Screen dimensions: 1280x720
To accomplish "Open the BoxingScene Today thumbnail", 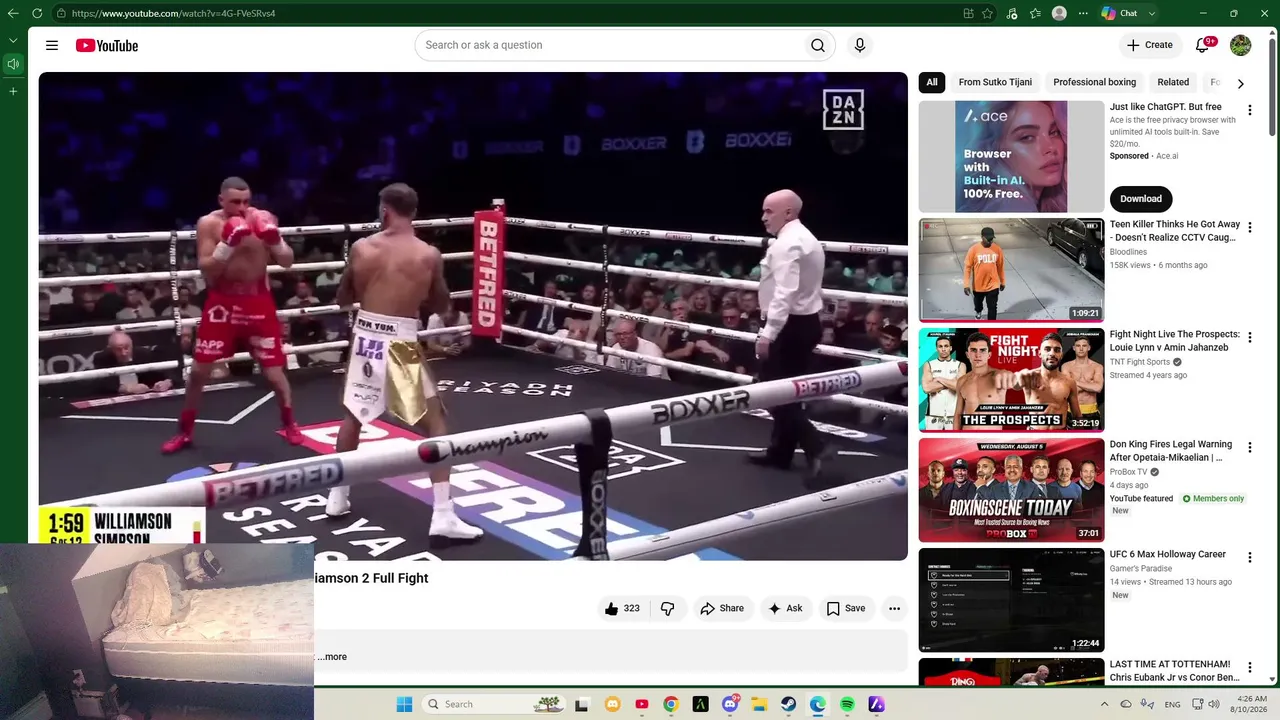I will pos(1011,490).
